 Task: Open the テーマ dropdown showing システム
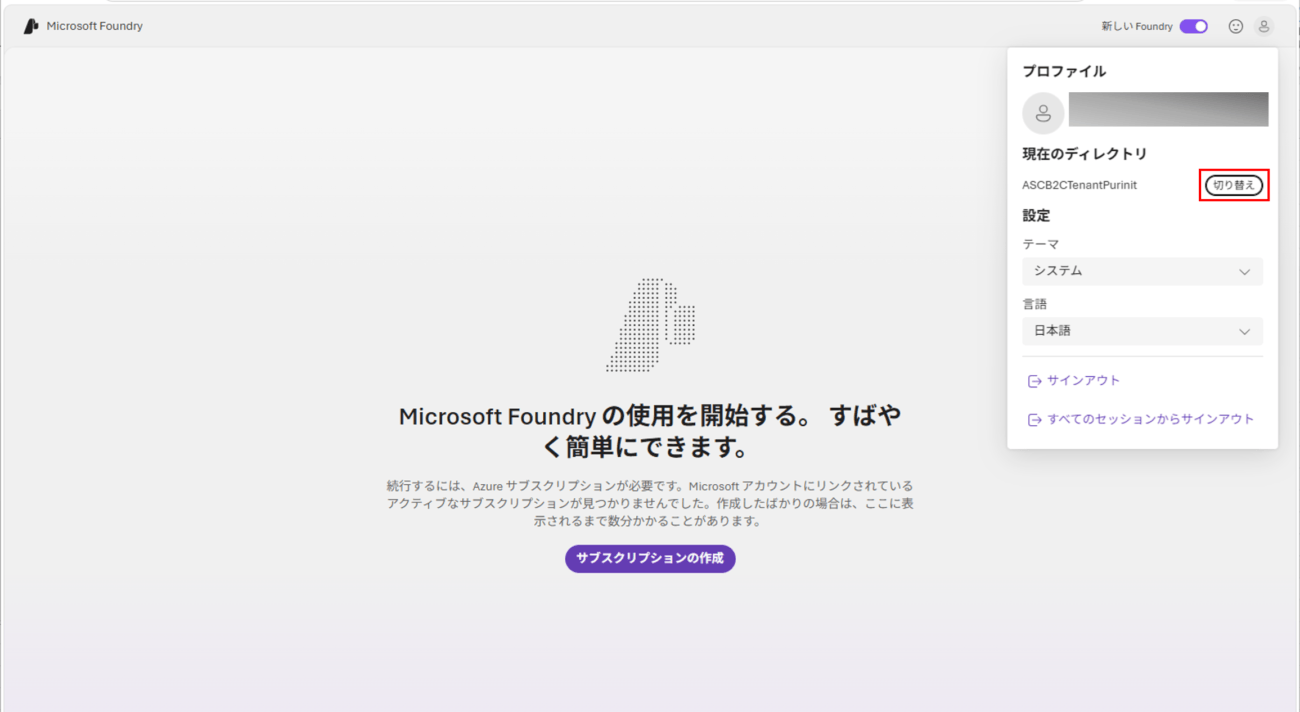tap(1142, 271)
